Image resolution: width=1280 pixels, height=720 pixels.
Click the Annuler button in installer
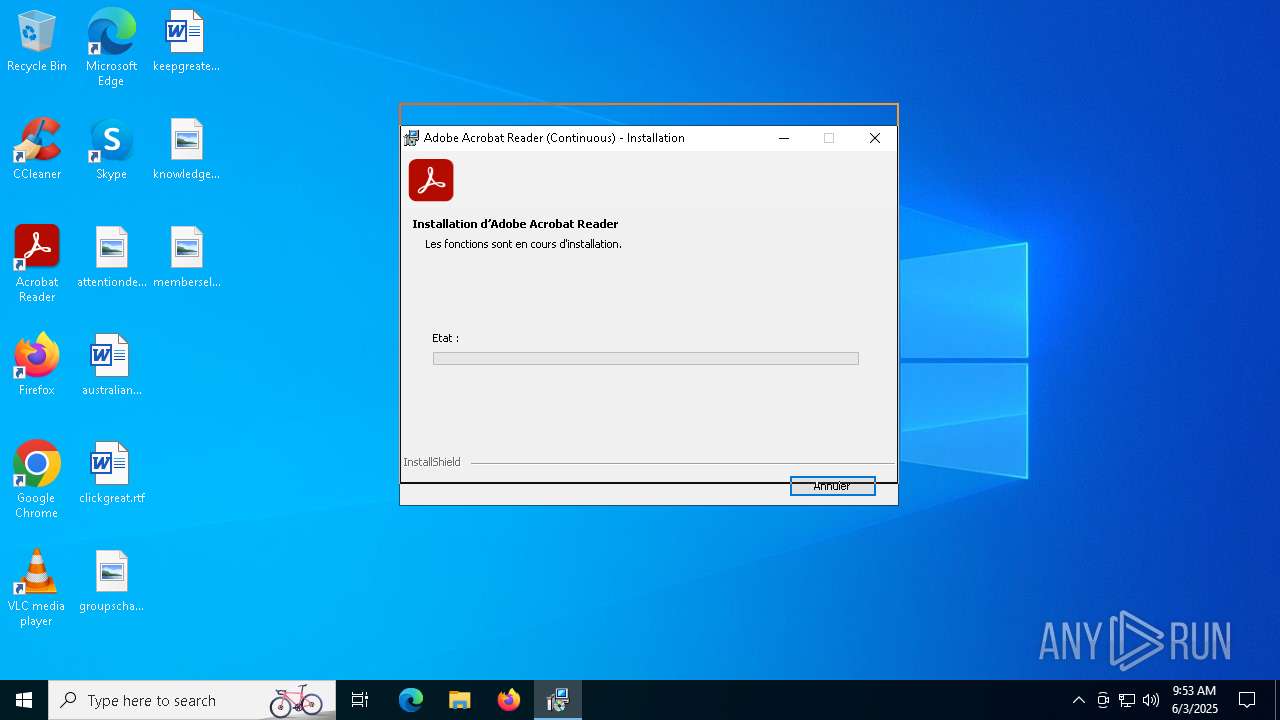point(832,486)
